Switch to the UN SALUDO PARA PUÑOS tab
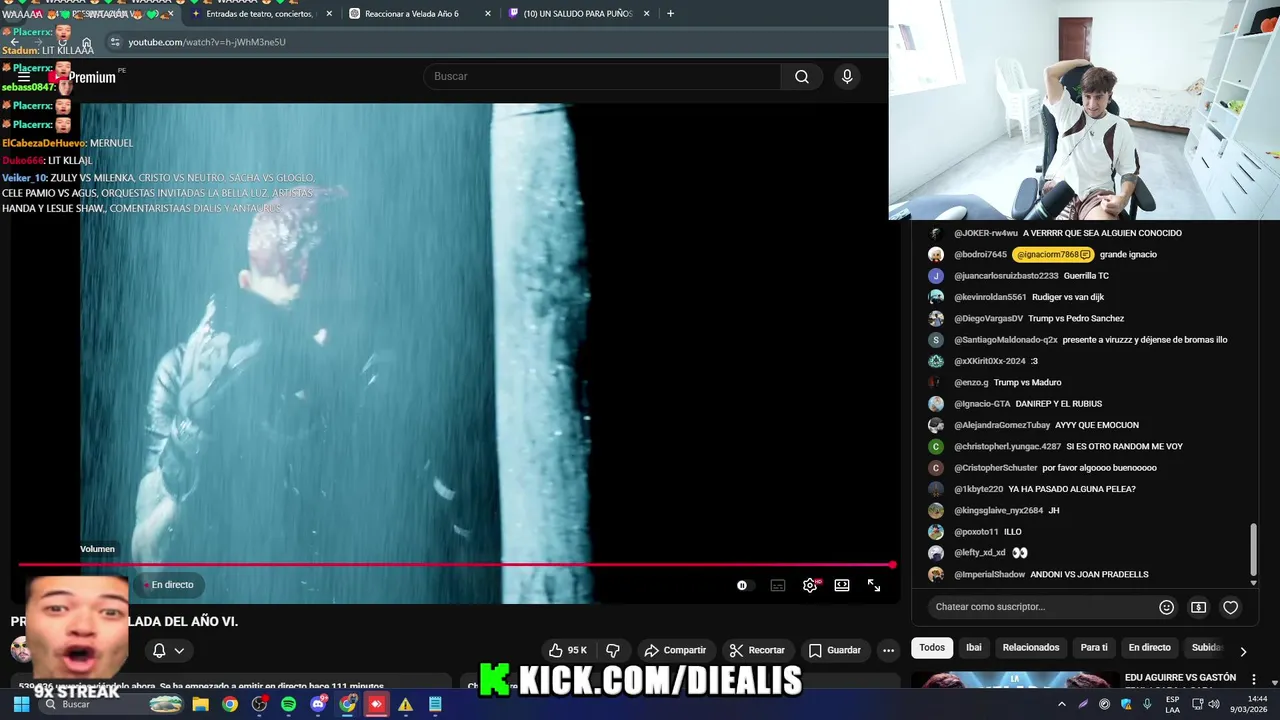Viewport: 1280px width, 720px height. [x=578, y=14]
